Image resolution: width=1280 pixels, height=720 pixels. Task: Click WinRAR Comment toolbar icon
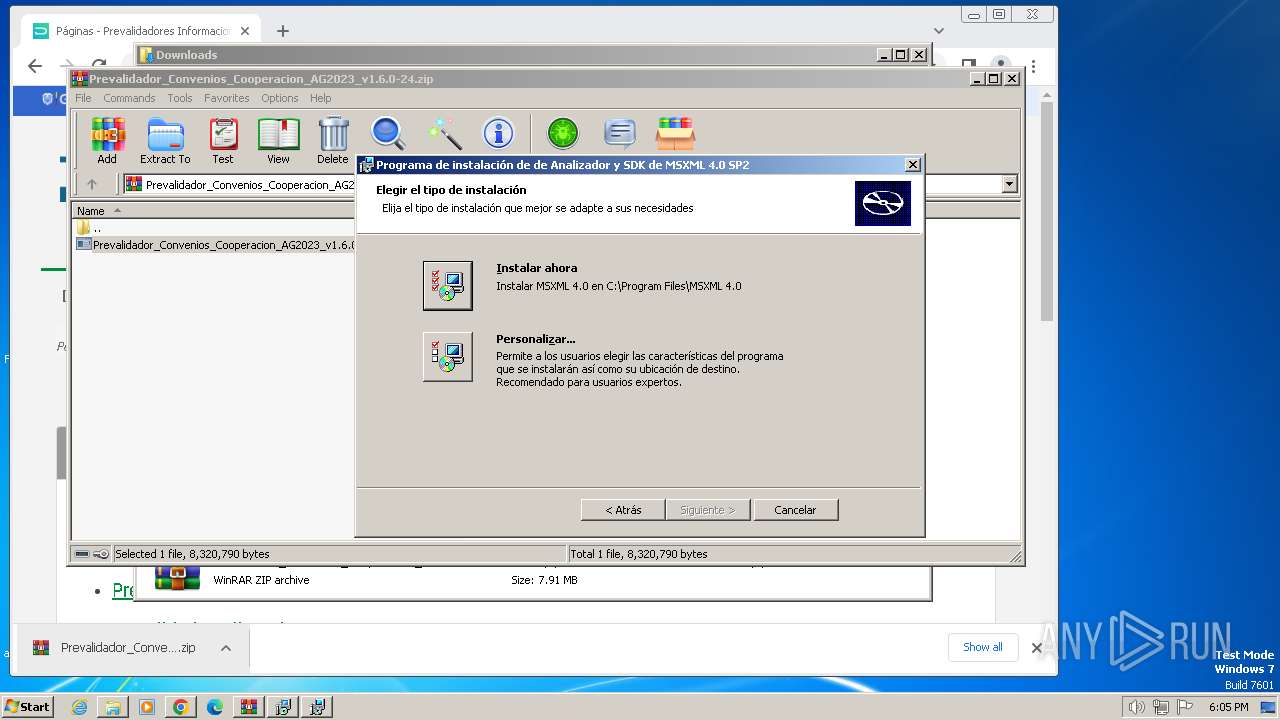(620, 133)
